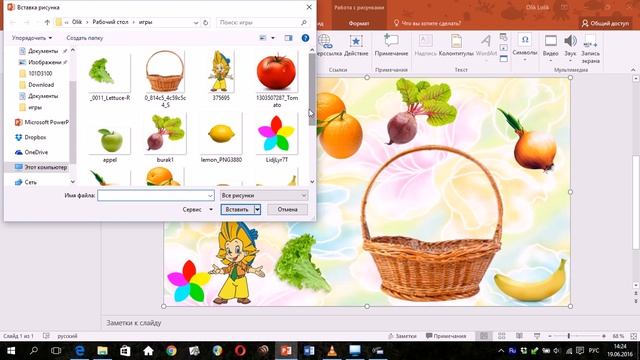Switch to Normal view in status bar

484,336
